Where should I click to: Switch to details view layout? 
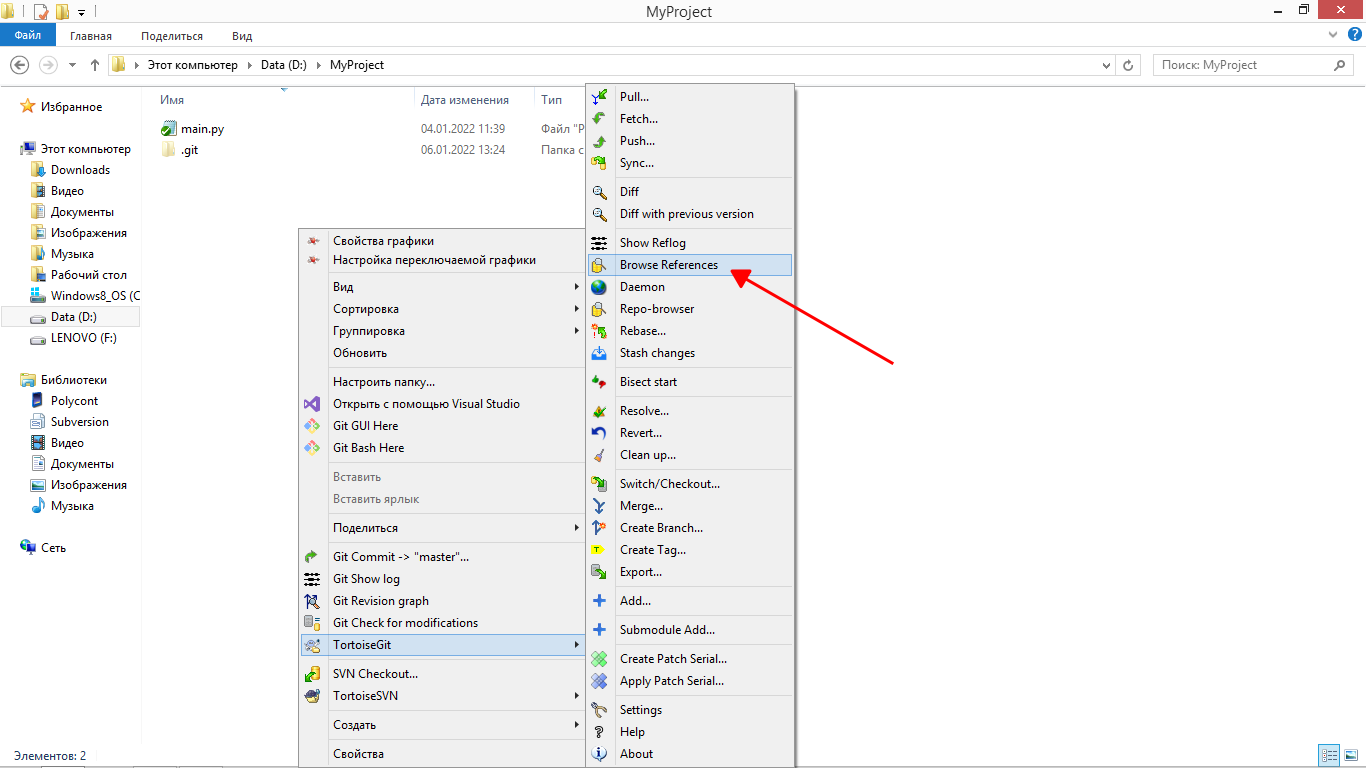[x=1330, y=755]
